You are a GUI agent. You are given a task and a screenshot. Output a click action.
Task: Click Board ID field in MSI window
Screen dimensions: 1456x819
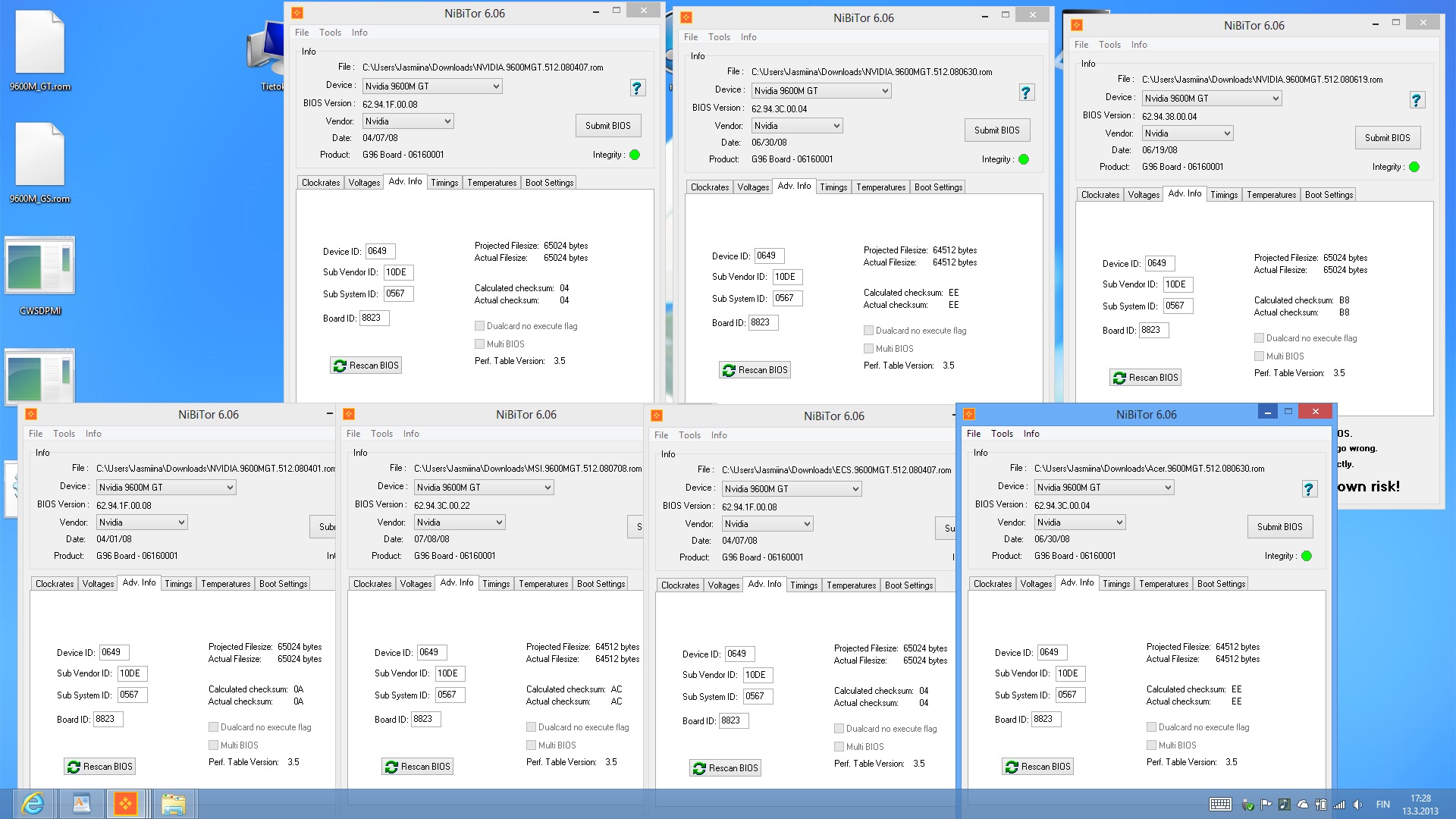pyautogui.click(x=425, y=719)
